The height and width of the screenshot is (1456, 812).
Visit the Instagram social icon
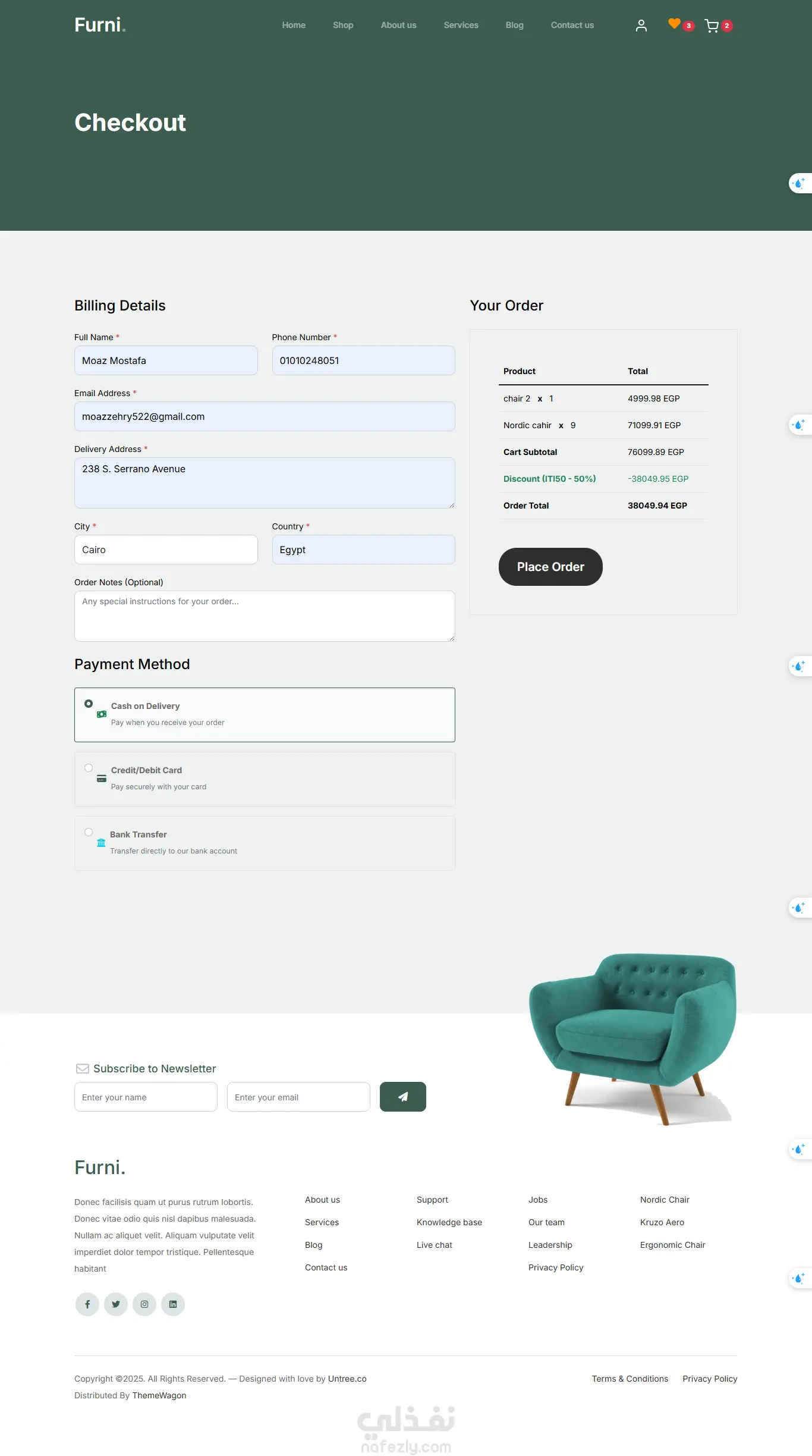(144, 1304)
